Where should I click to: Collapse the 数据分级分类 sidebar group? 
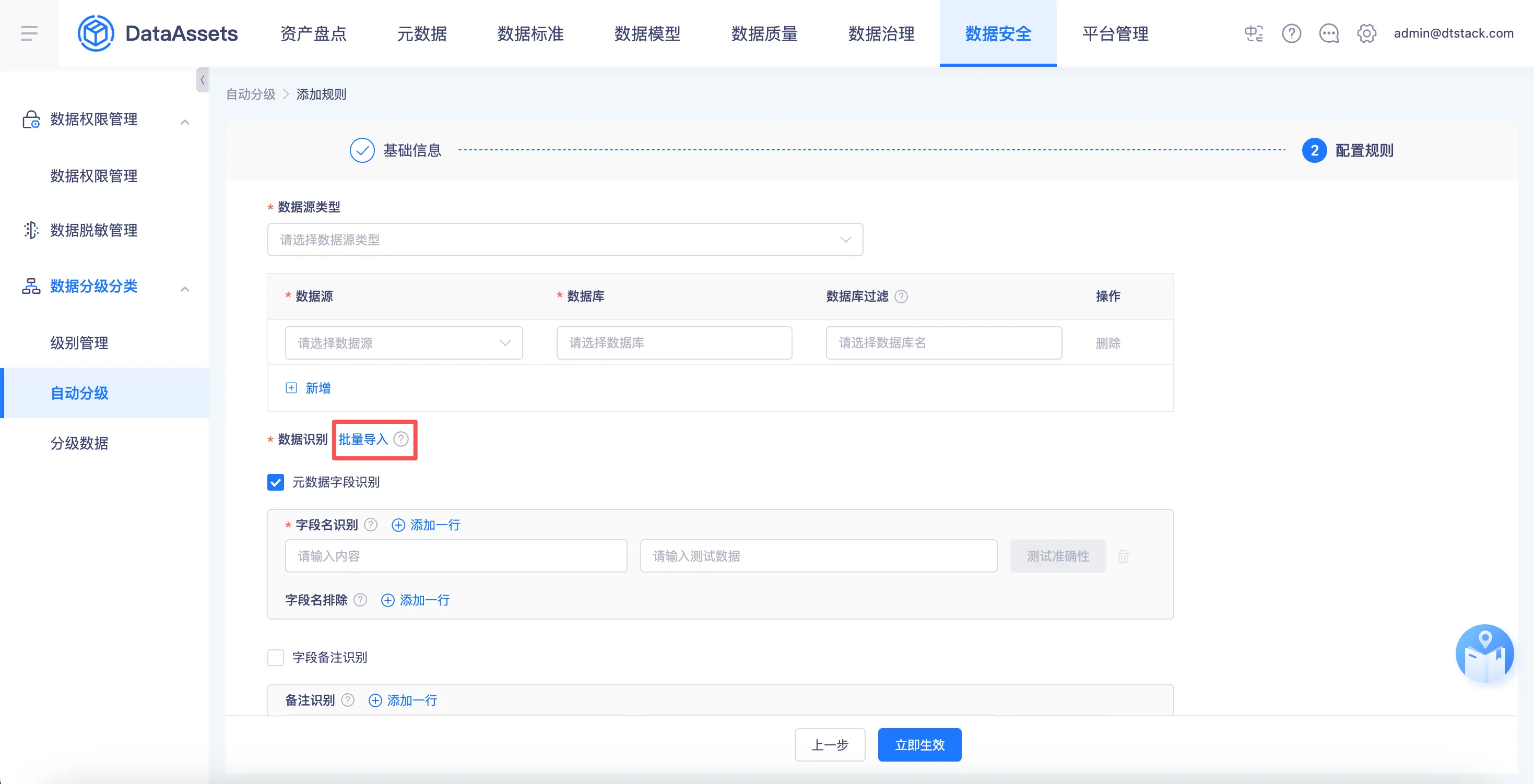coord(185,289)
